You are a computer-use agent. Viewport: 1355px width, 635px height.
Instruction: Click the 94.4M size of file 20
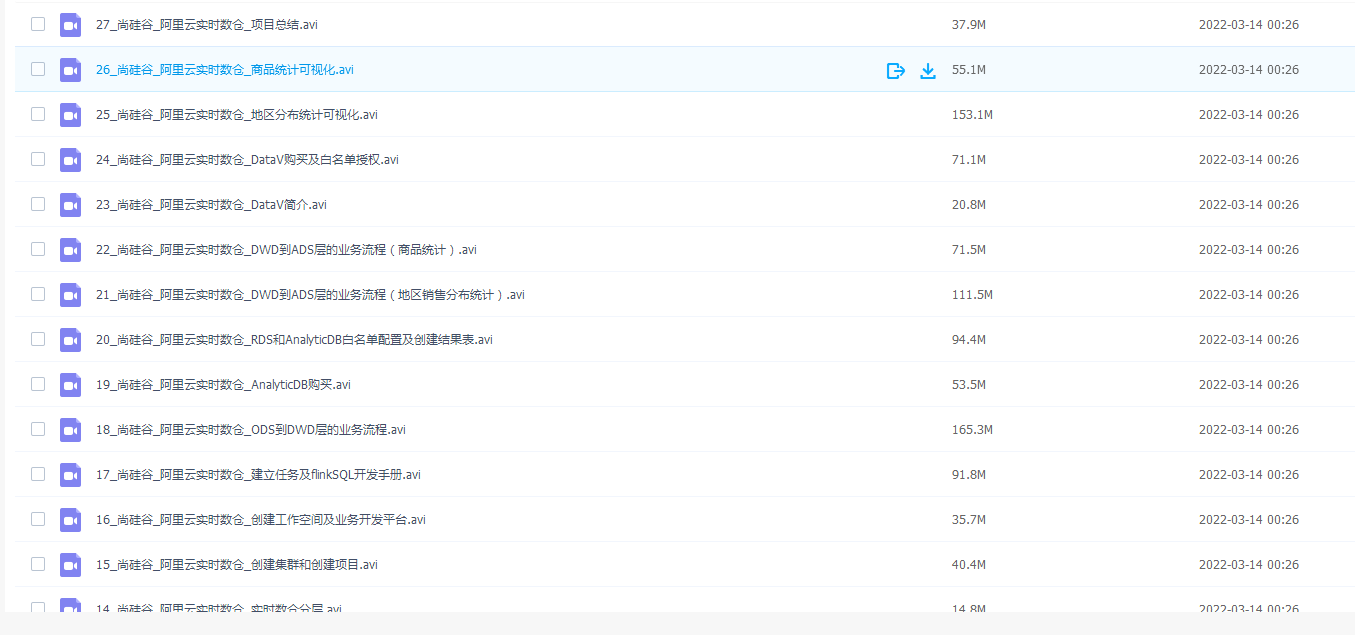[x=969, y=340]
